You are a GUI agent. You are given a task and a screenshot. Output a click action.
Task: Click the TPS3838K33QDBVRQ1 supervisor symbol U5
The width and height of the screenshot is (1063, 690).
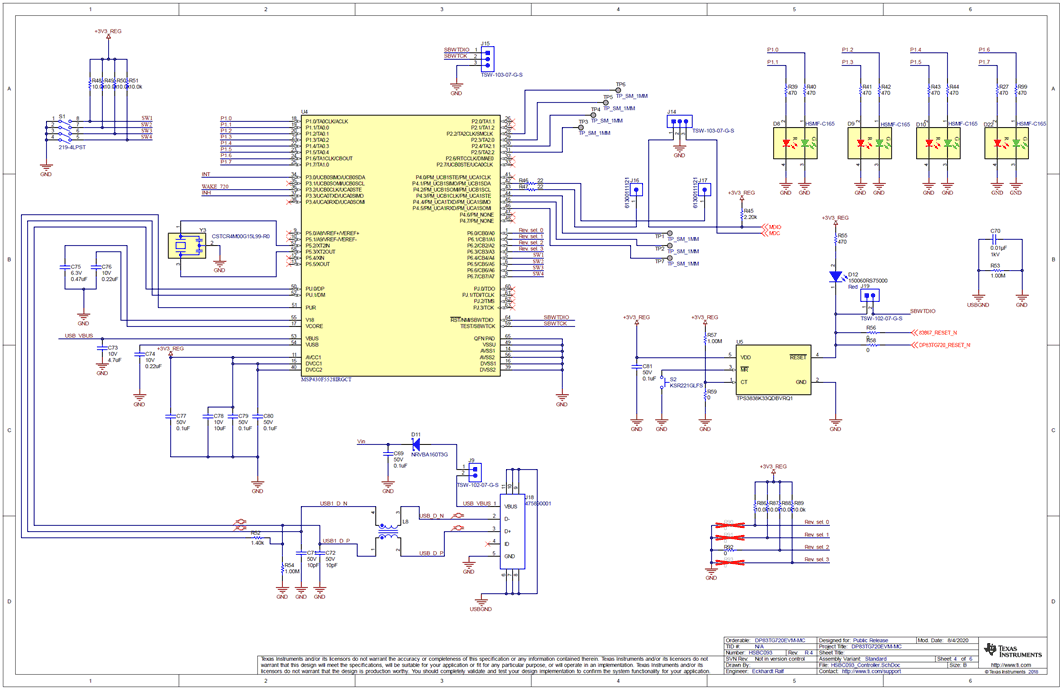[x=772, y=370]
